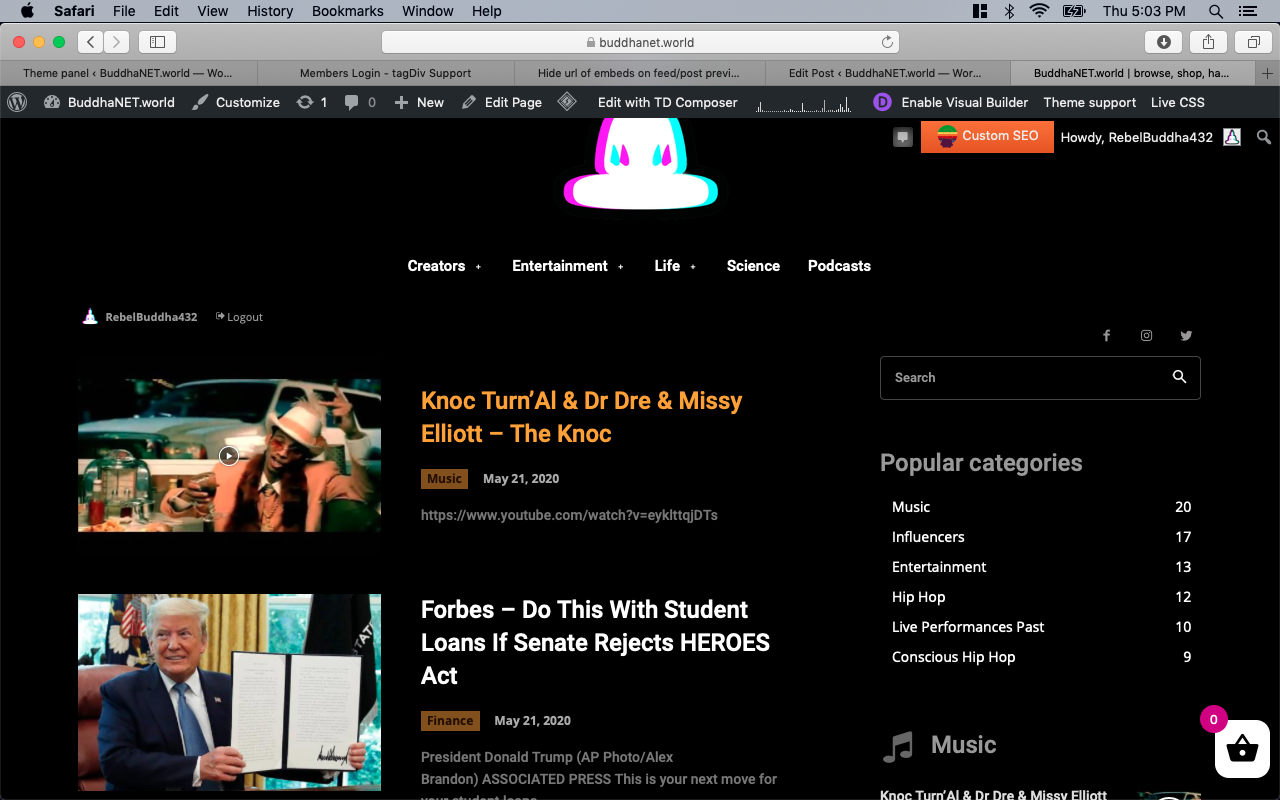Open the Trump photo article thumbnail

pyautogui.click(x=229, y=693)
